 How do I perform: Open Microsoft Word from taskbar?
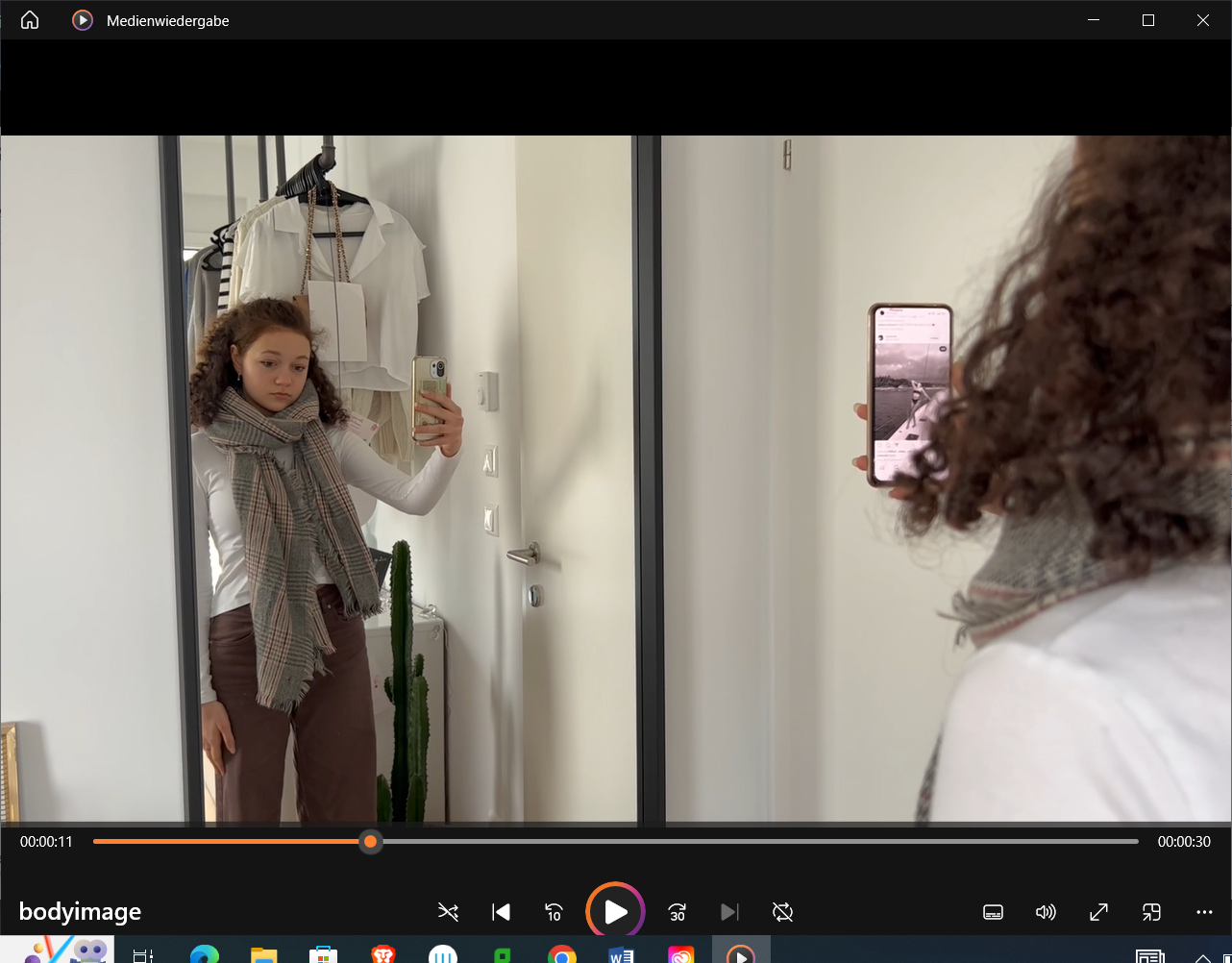pyautogui.click(x=621, y=953)
